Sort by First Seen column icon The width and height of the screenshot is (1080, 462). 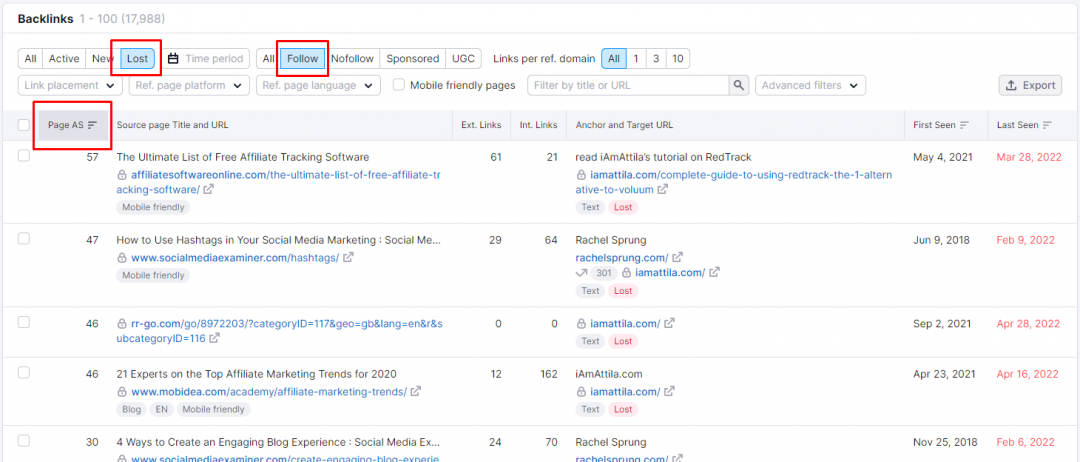coord(965,125)
